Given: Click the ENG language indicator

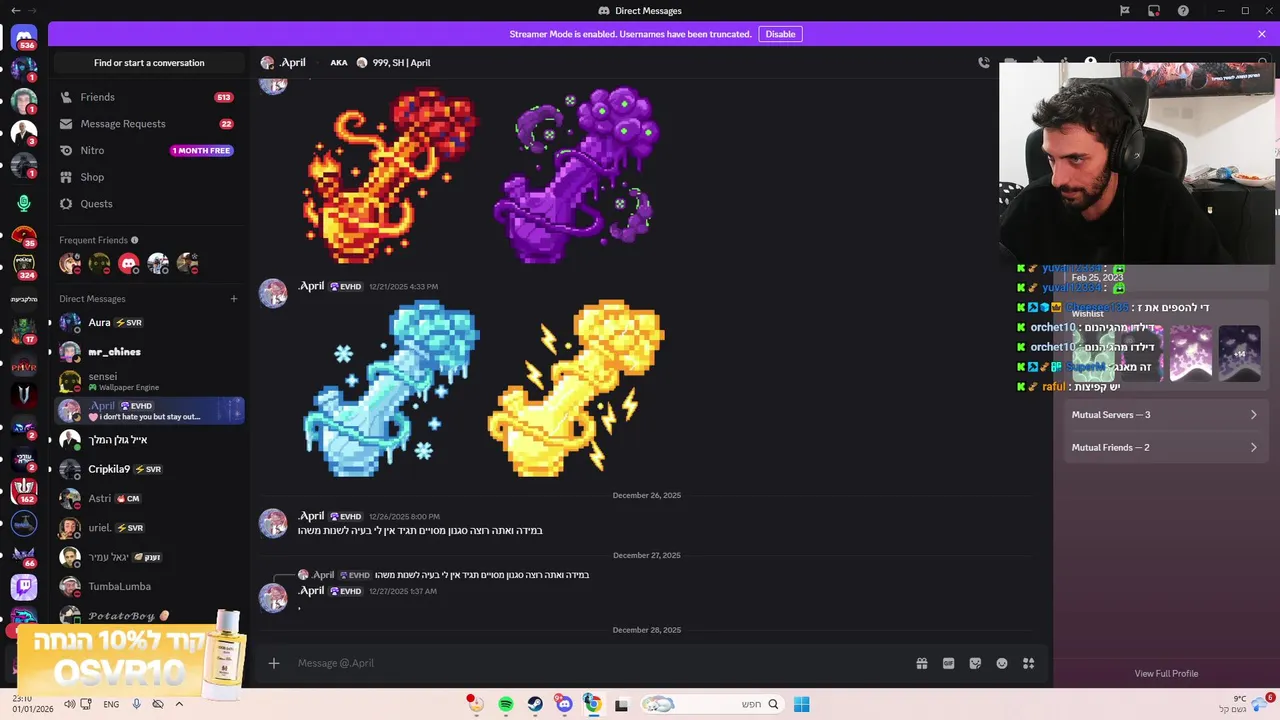Looking at the screenshot, I should tap(111, 704).
